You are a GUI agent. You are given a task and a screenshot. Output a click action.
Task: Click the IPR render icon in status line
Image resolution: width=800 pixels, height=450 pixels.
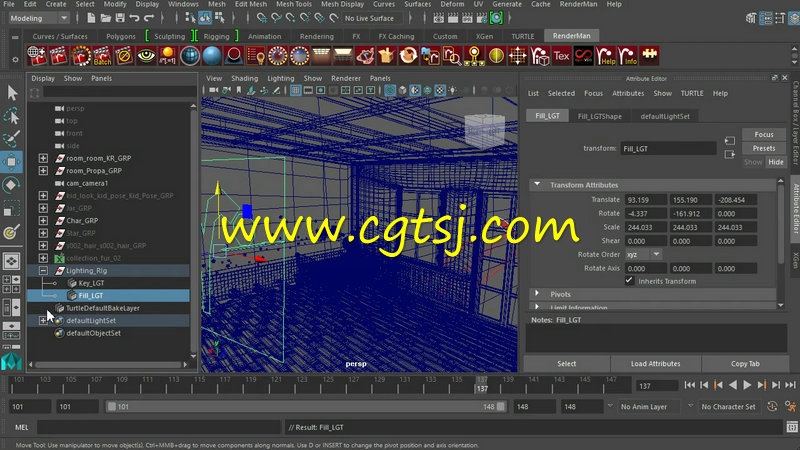pyautogui.click(x=467, y=18)
